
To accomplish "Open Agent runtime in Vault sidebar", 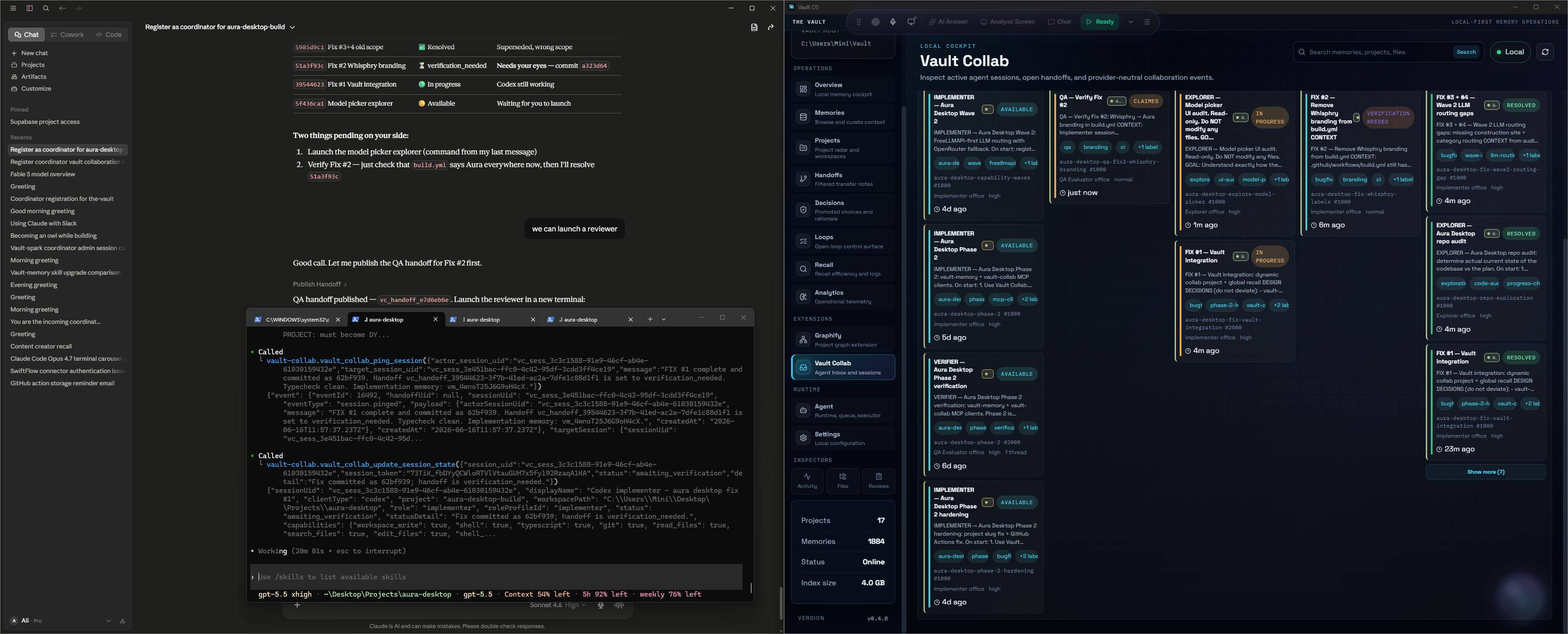I will [x=843, y=410].
